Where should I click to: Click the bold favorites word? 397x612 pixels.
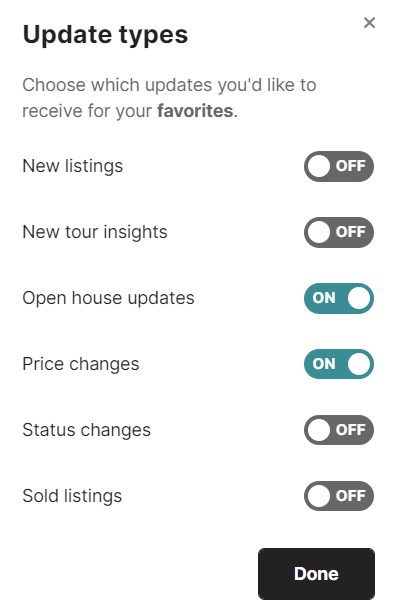[x=195, y=111]
